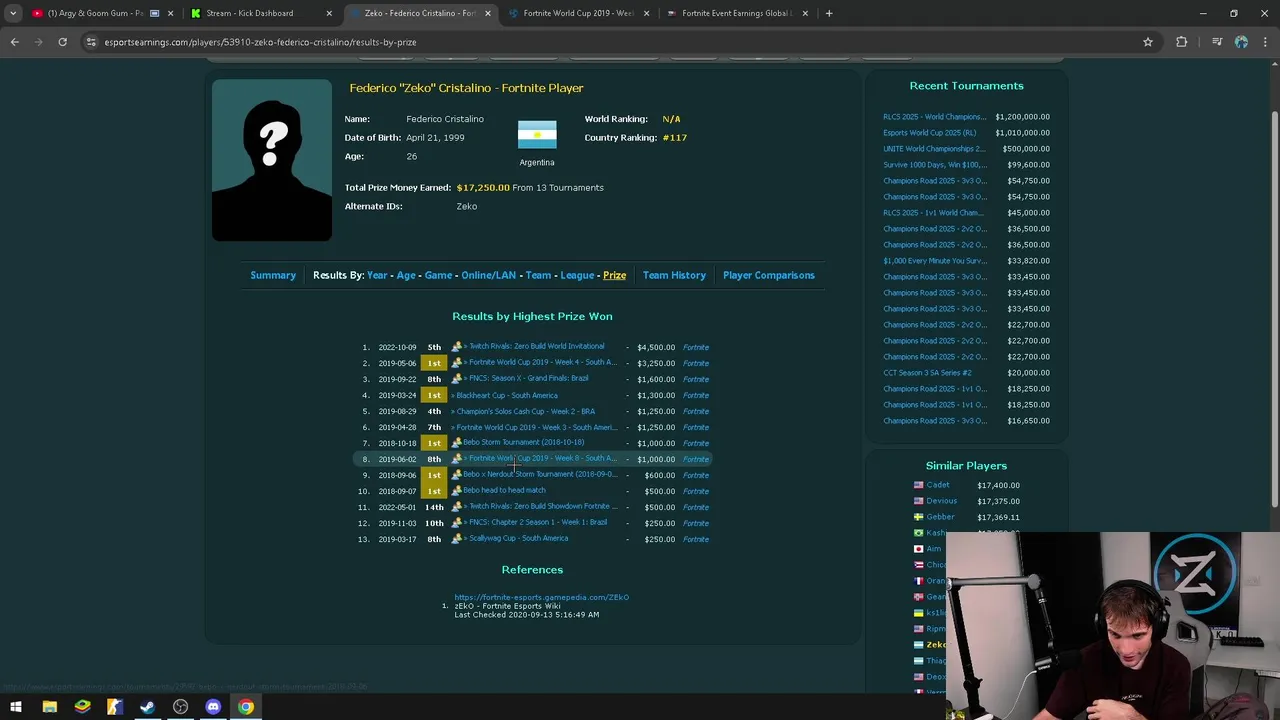This screenshot has width=1280, height=720.
Task: Open the Team History section
Action: [674, 275]
